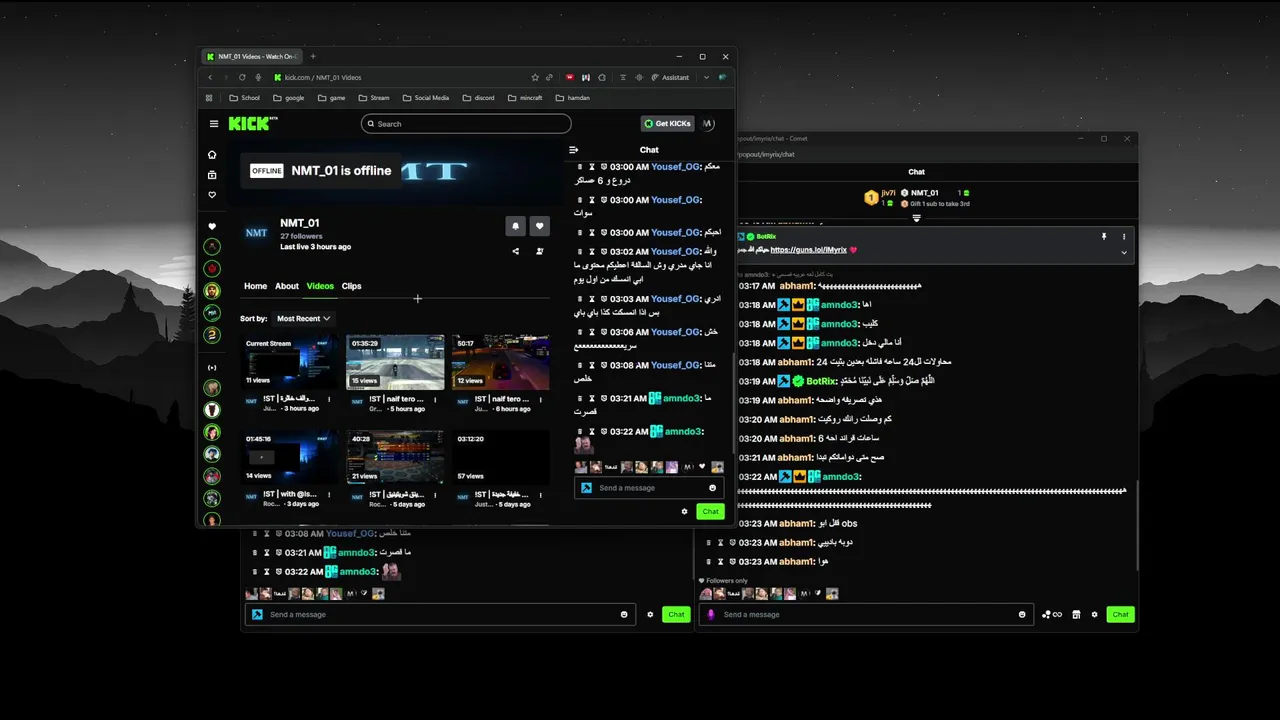Bookmark the page with the star icon
1280x720 pixels.
tap(535, 77)
